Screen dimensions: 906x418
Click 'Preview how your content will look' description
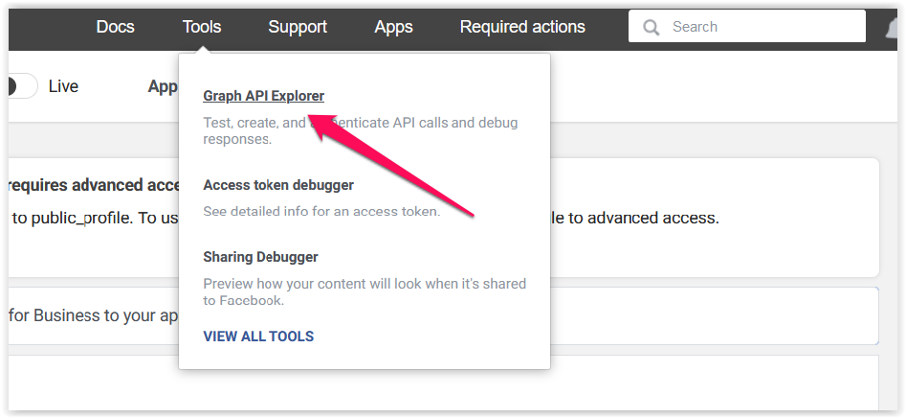(364, 291)
